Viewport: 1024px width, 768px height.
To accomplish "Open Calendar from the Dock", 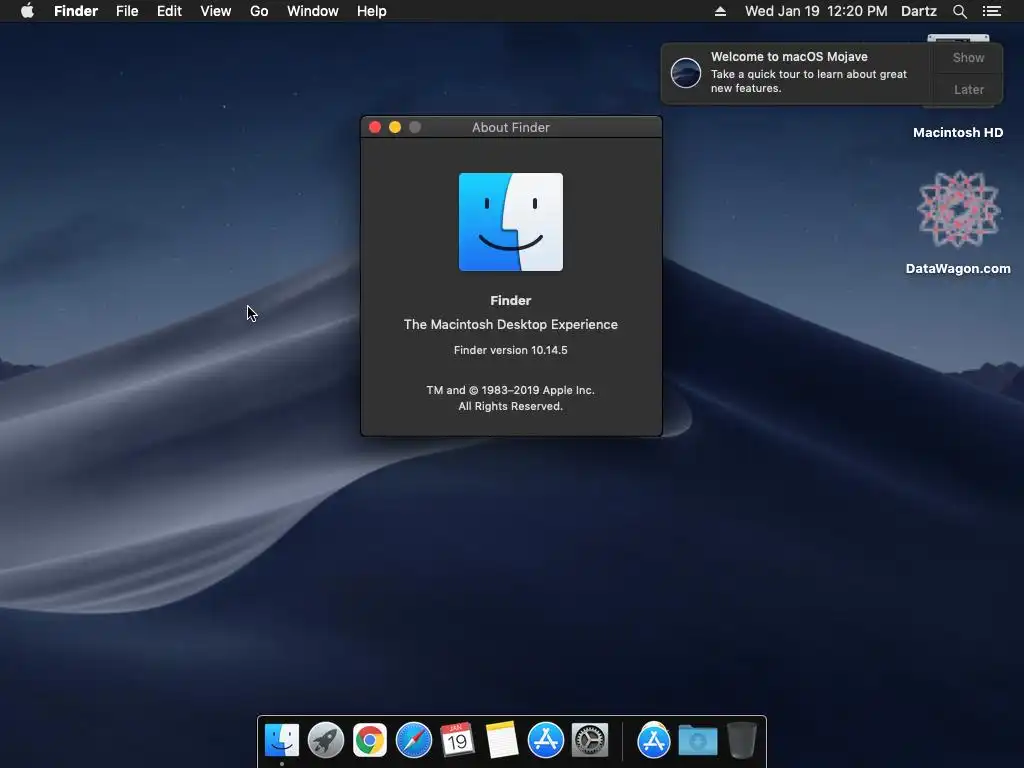I will 457,740.
